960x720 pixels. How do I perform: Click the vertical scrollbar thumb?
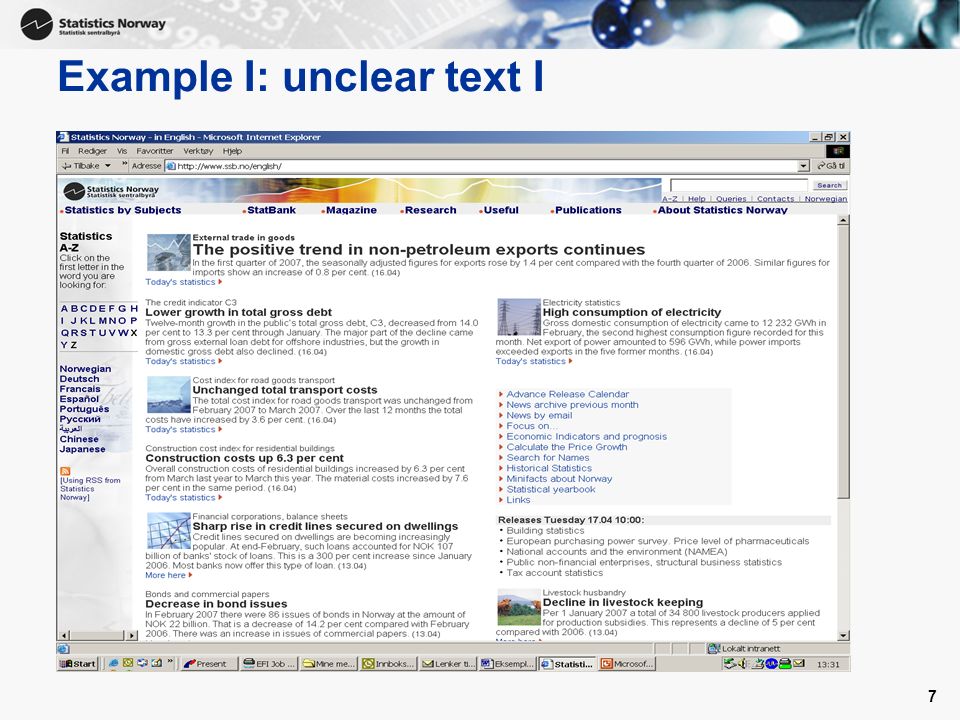click(844, 361)
